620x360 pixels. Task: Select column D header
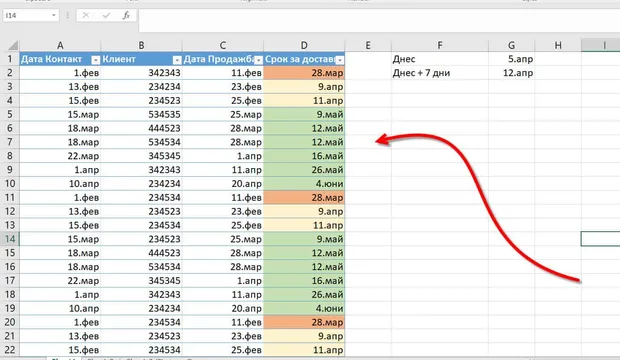(x=304, y=45)
